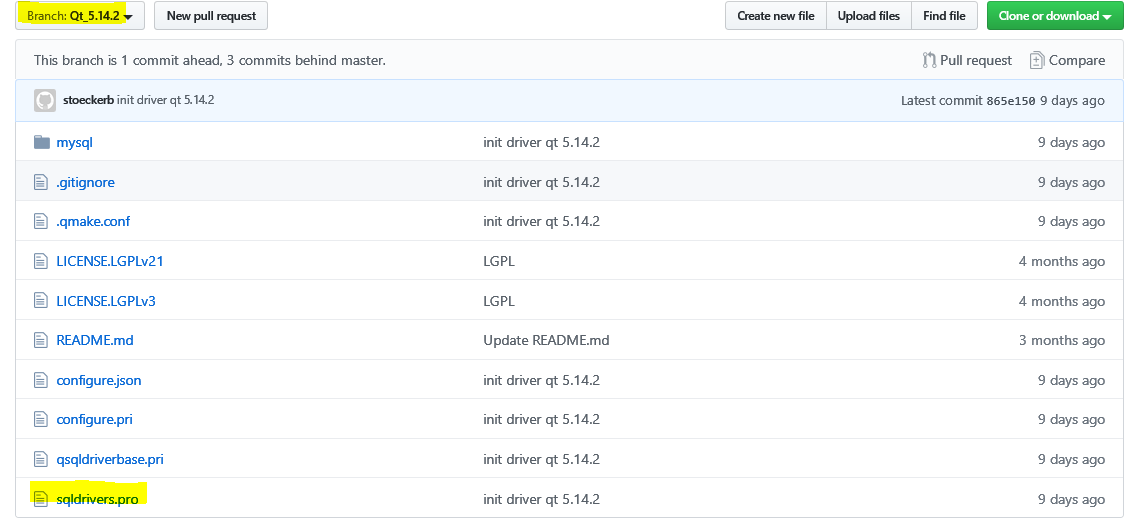
Task: Open the Update README.md commit message
Action: point(546,340)
